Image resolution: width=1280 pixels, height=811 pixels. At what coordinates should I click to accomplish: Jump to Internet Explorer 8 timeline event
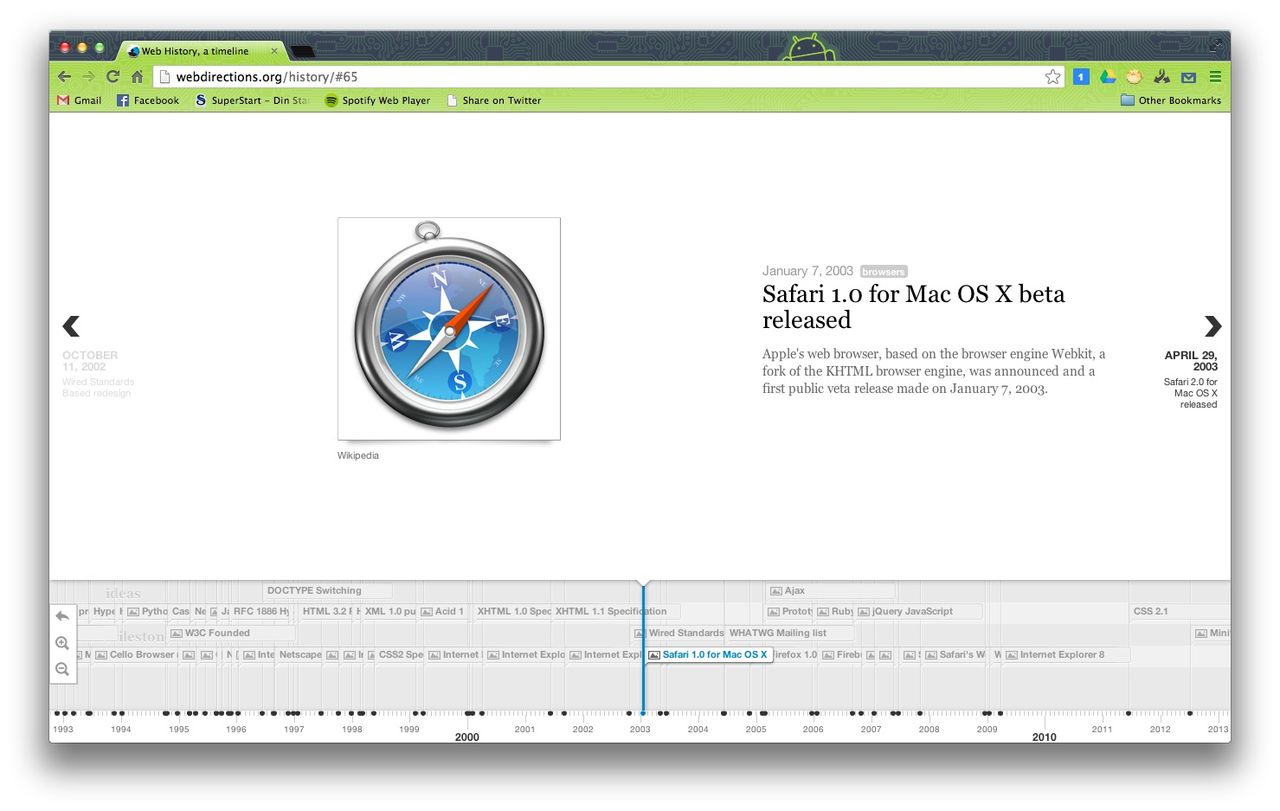[x=1061, y=655]
